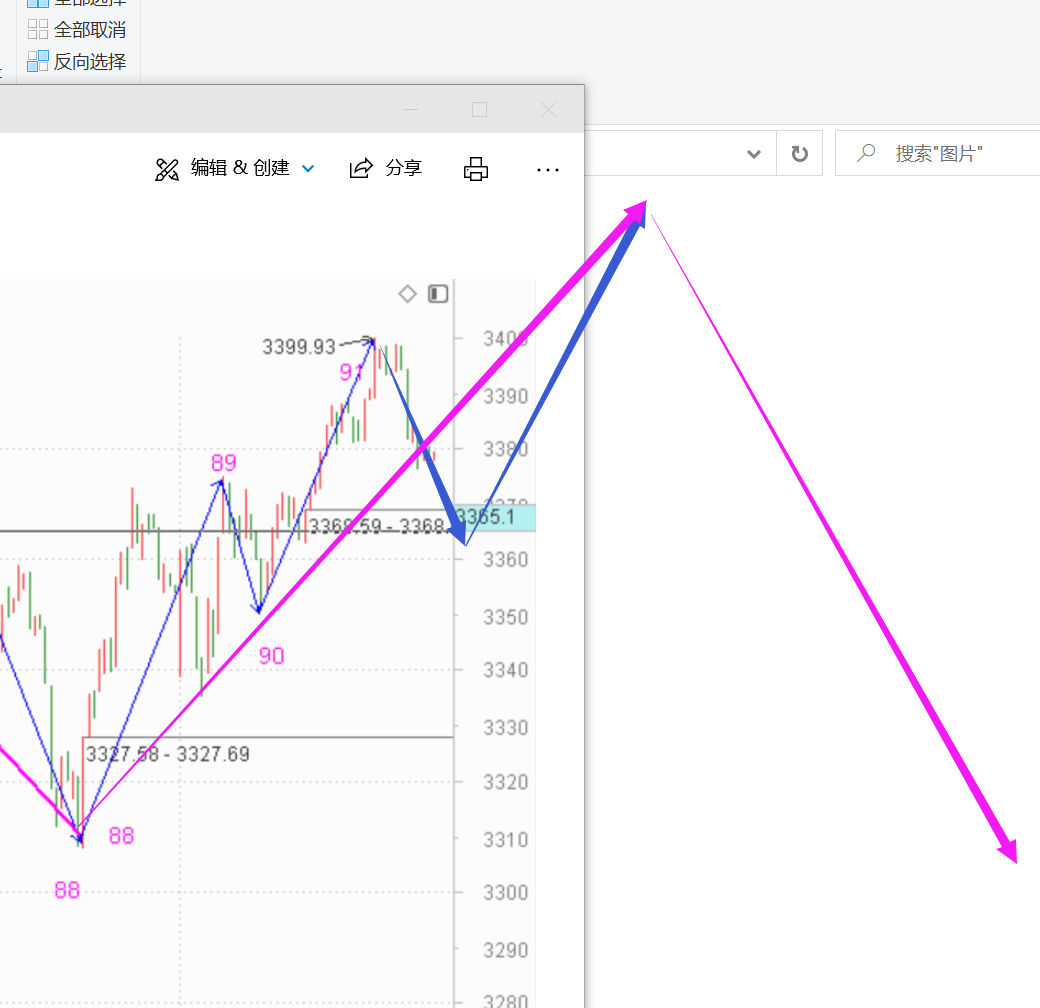Toggle the side panel icon above the price axis
The height and width of the screenshot is (1008, 1040).
tap(438, 293)
